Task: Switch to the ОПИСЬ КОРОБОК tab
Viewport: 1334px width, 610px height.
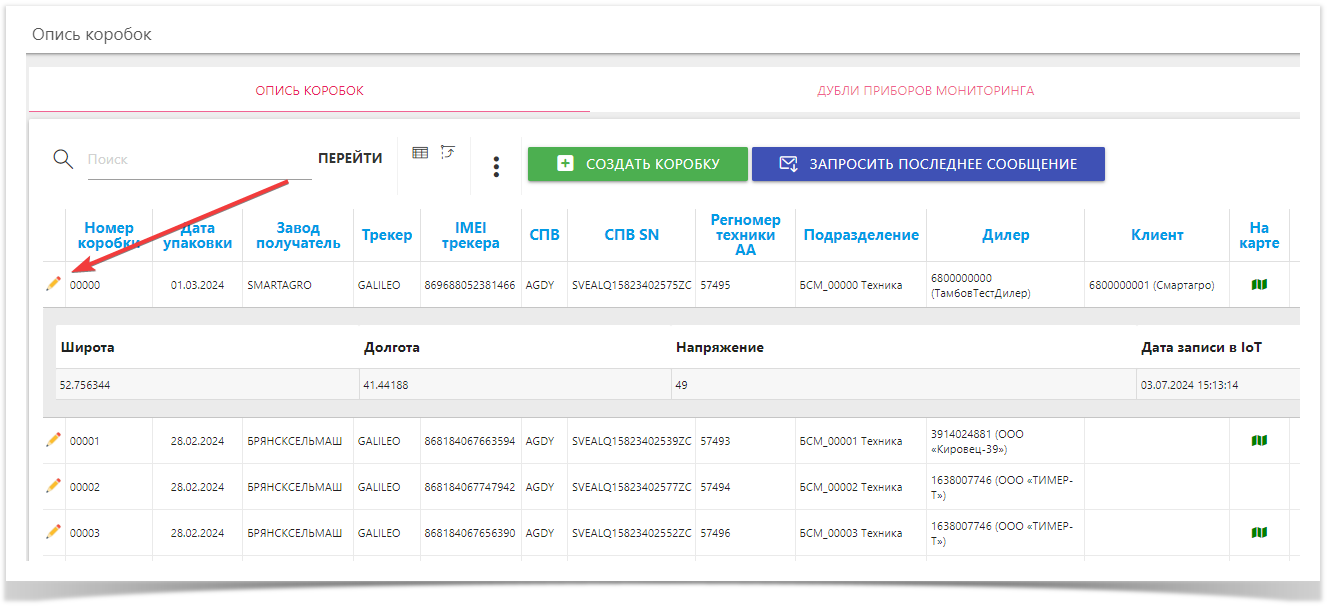Action: 309,91
